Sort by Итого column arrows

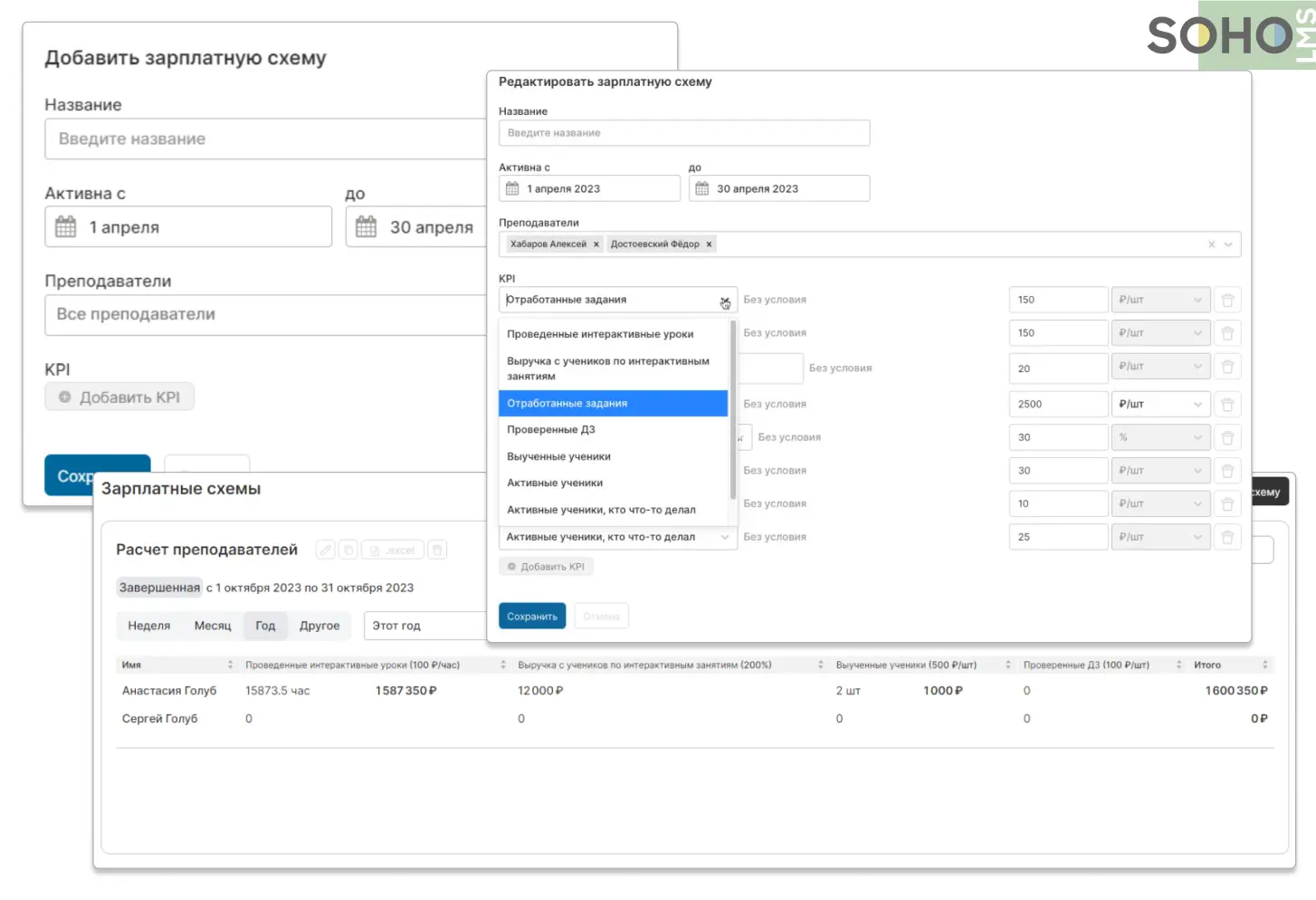(1265, 665)
